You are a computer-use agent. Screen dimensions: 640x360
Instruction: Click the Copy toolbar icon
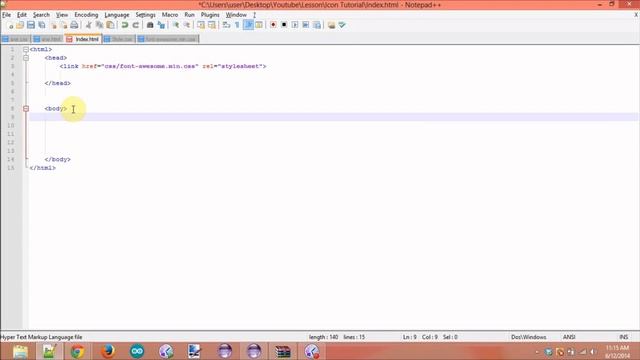click(x=99, y=25)
